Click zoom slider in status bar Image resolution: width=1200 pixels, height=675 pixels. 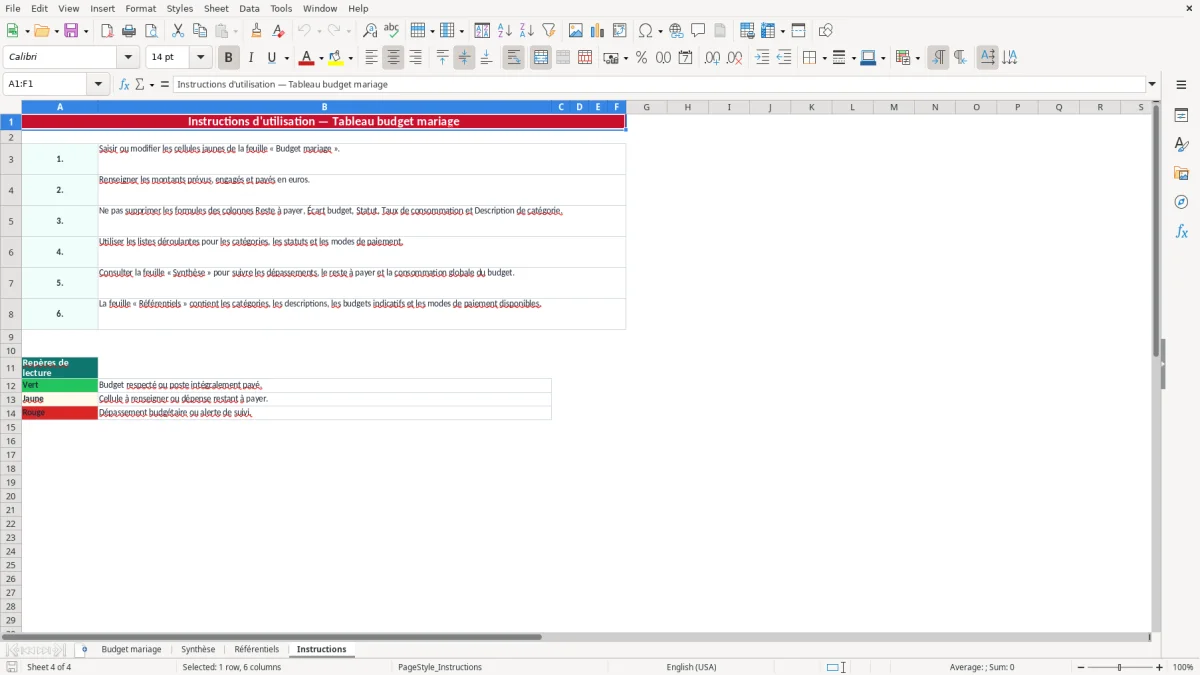(1120, 667)
